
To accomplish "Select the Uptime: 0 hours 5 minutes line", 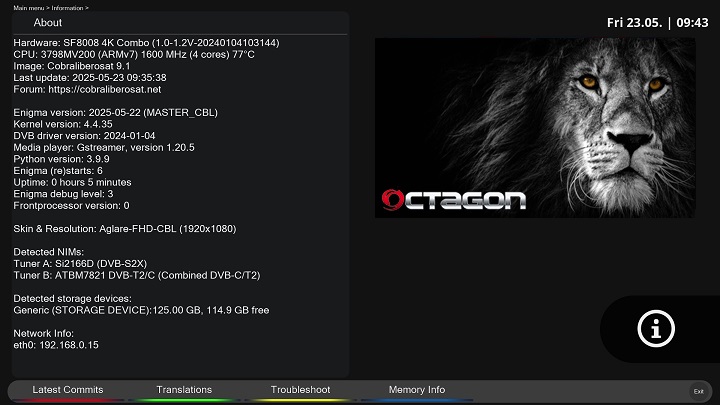I will (x=73, y=182).
